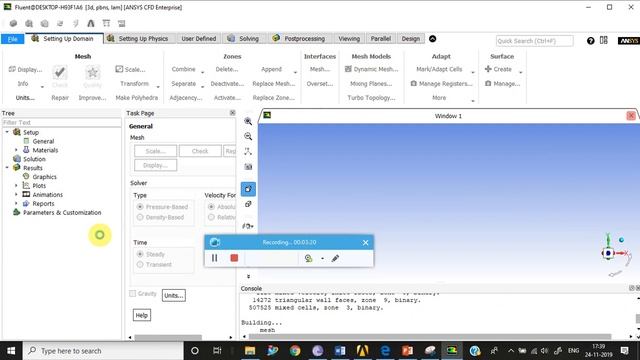Click the task page horizontal scrollbar
Image resolution: width=640 pixels, height=360 pixels.
168,338
